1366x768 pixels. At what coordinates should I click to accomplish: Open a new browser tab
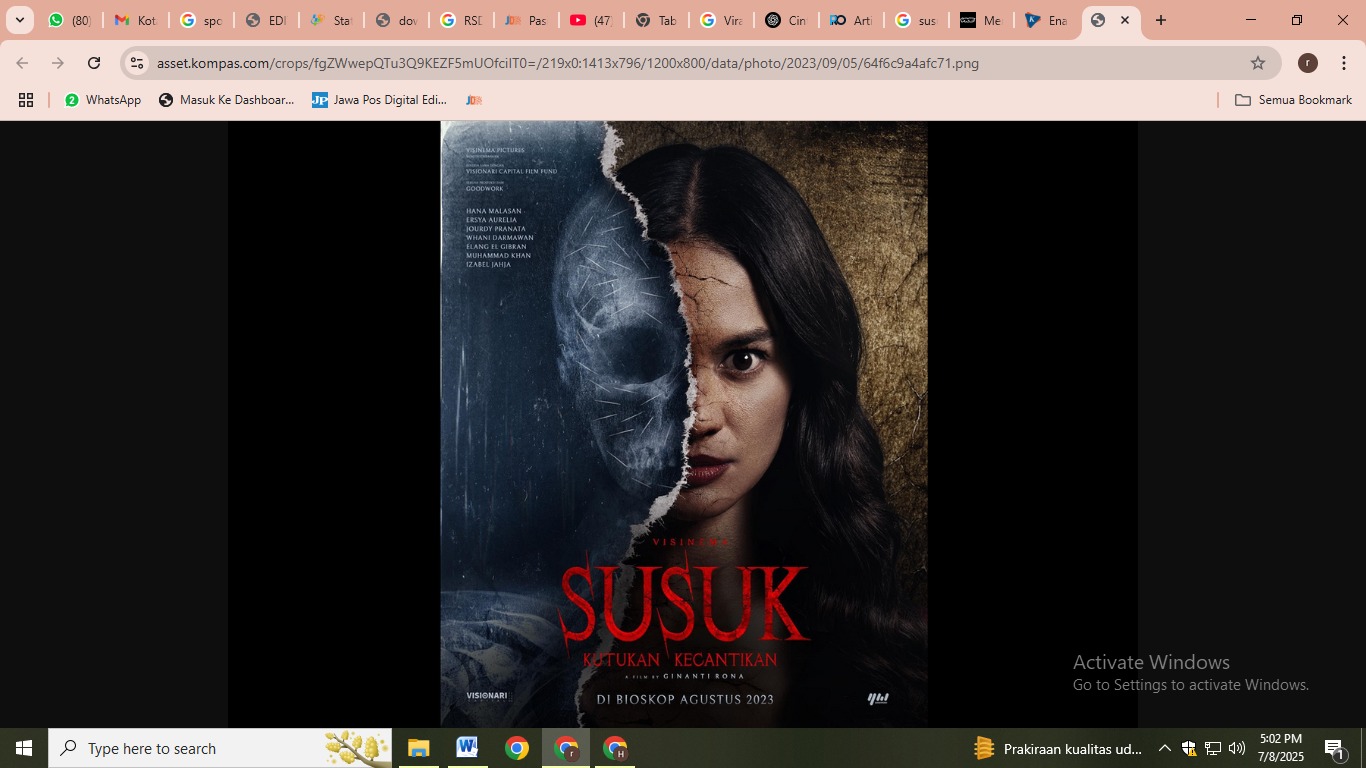pyautogui.click(x=1160, y=20)
